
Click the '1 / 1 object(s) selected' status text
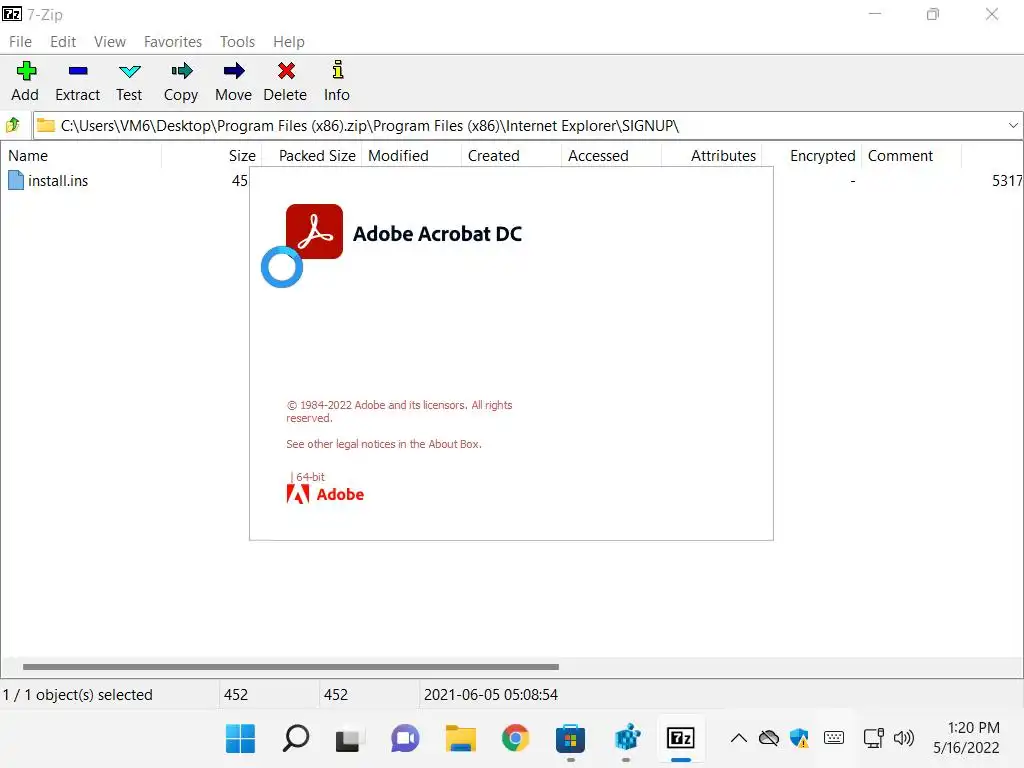77,695
